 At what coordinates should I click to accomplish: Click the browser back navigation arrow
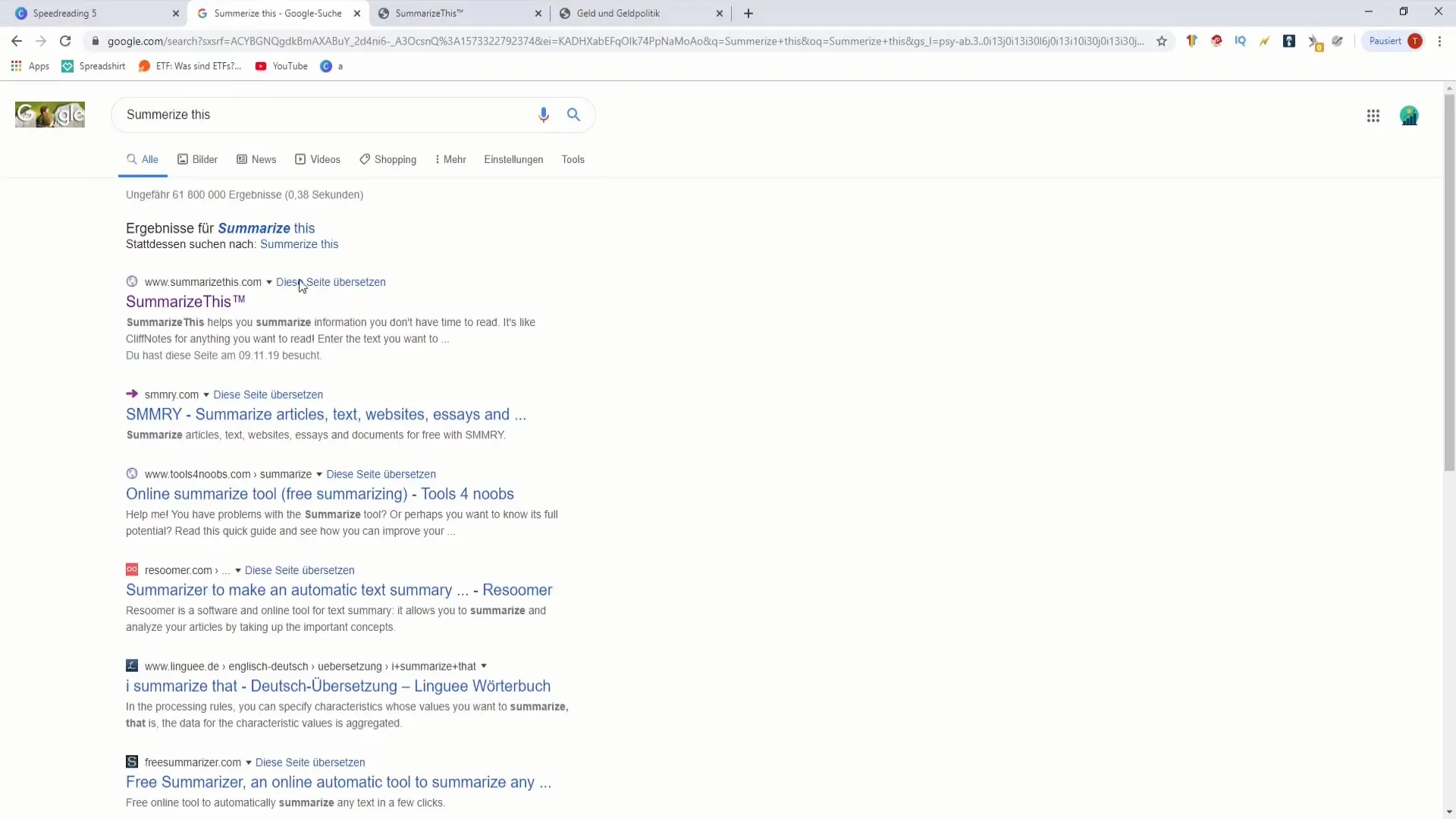(15, 40)
